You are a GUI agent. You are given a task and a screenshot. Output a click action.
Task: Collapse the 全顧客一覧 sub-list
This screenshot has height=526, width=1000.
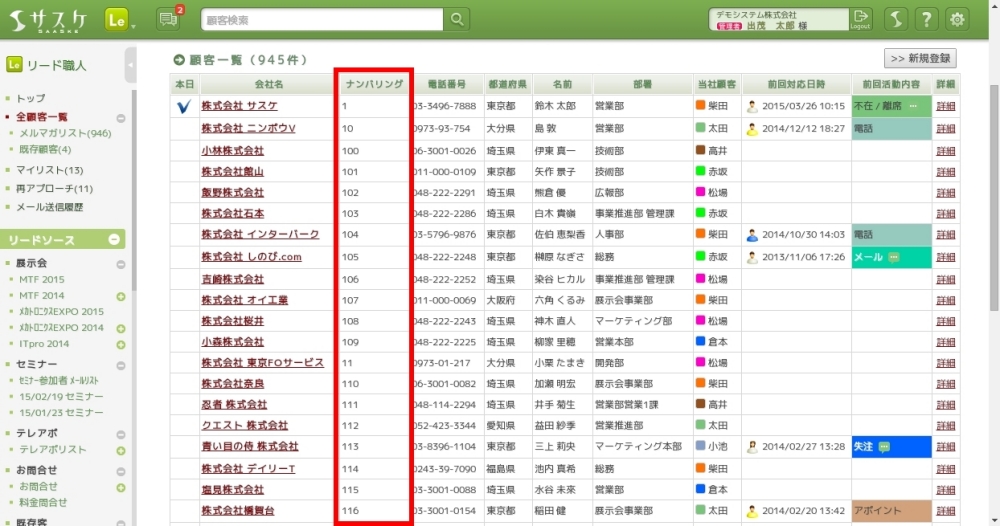point(120,118)
